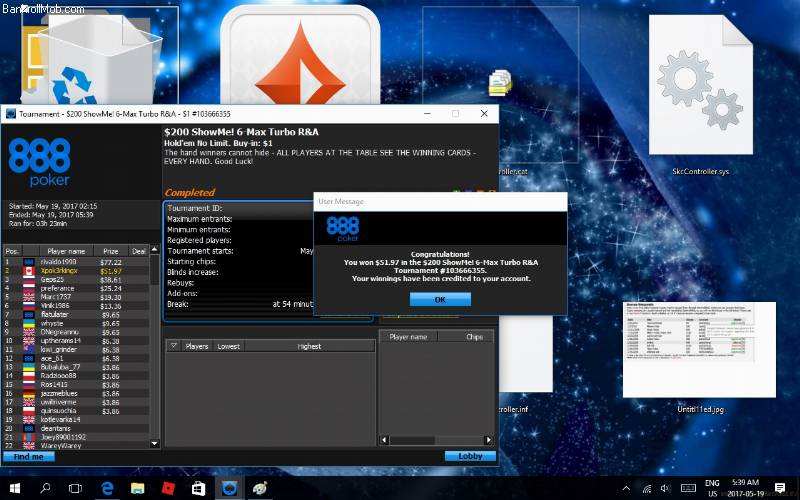800x500 pixels.
Task: Select player DNegreannu row
Action: tap(77, 332)
